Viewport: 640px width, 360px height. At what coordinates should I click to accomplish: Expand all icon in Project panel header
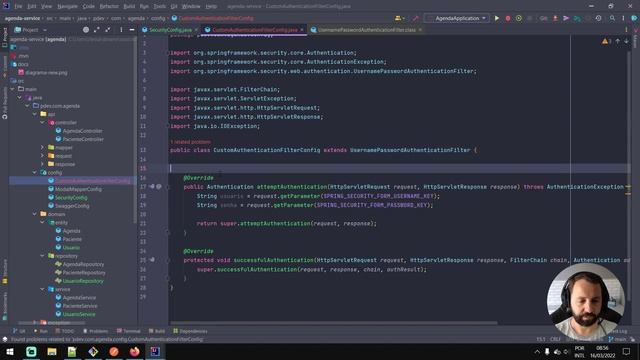point(97,30)
